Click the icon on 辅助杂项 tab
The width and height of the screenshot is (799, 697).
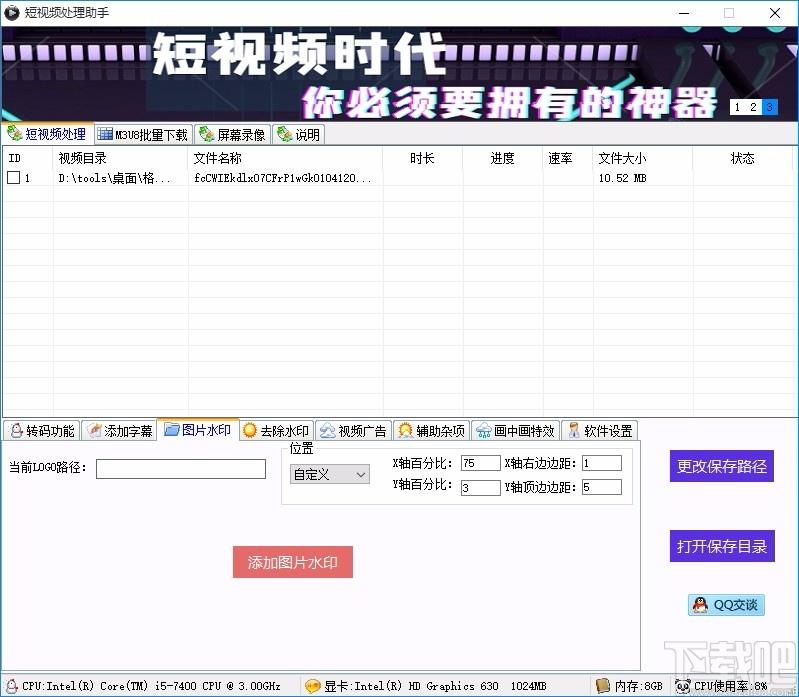tap(405, 431)
